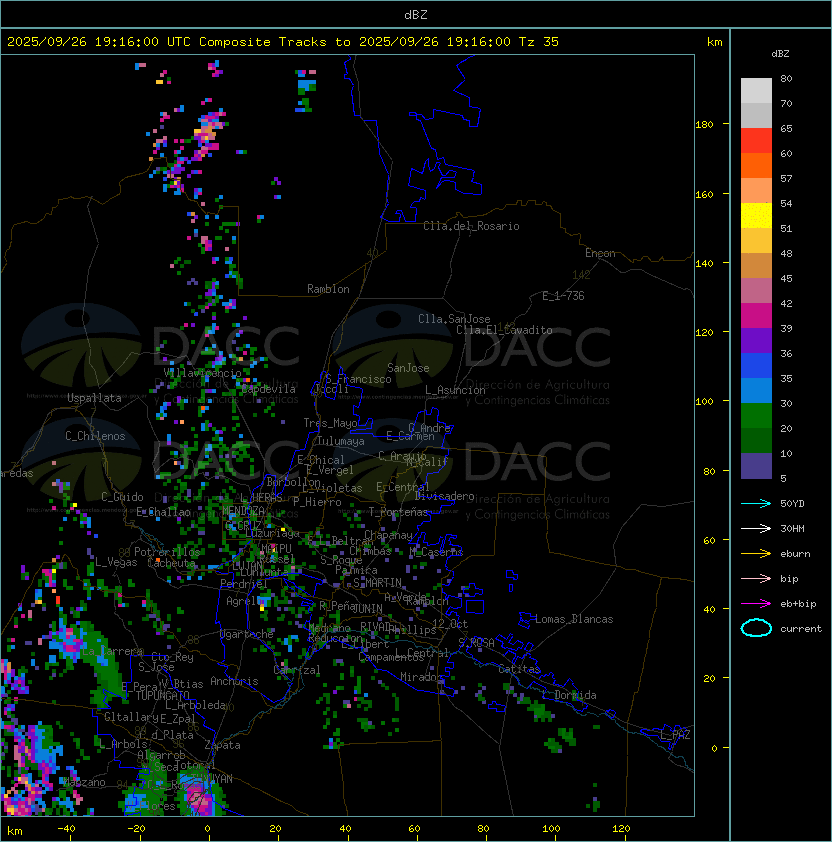Click the 'Tz 35' threshold value
The height and width of the screenshot is (842, 832).
click(539, 42)
